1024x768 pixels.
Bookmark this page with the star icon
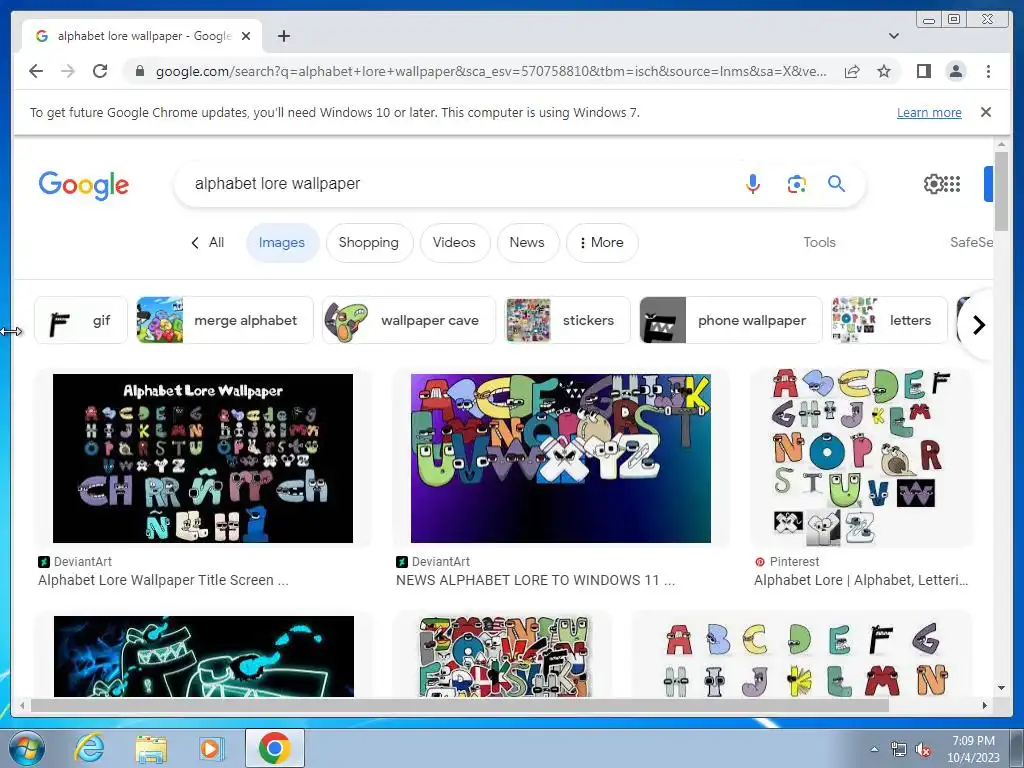884,71
